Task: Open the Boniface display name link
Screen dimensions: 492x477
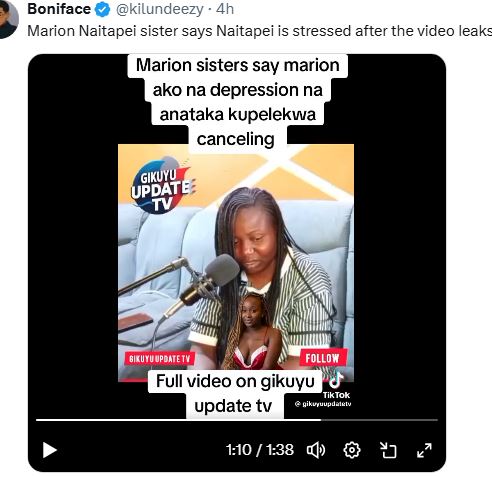Action: pos(59,9)
